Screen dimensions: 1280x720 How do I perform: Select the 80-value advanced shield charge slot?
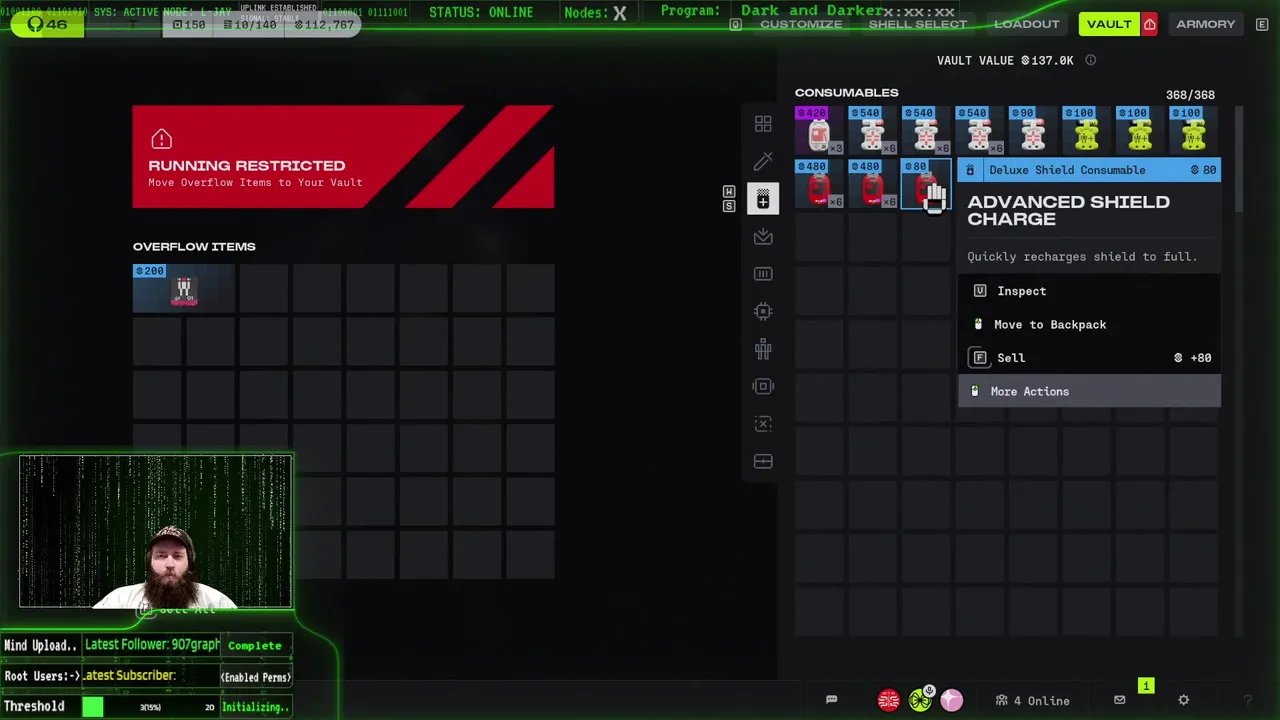click(x=927, y=184)
